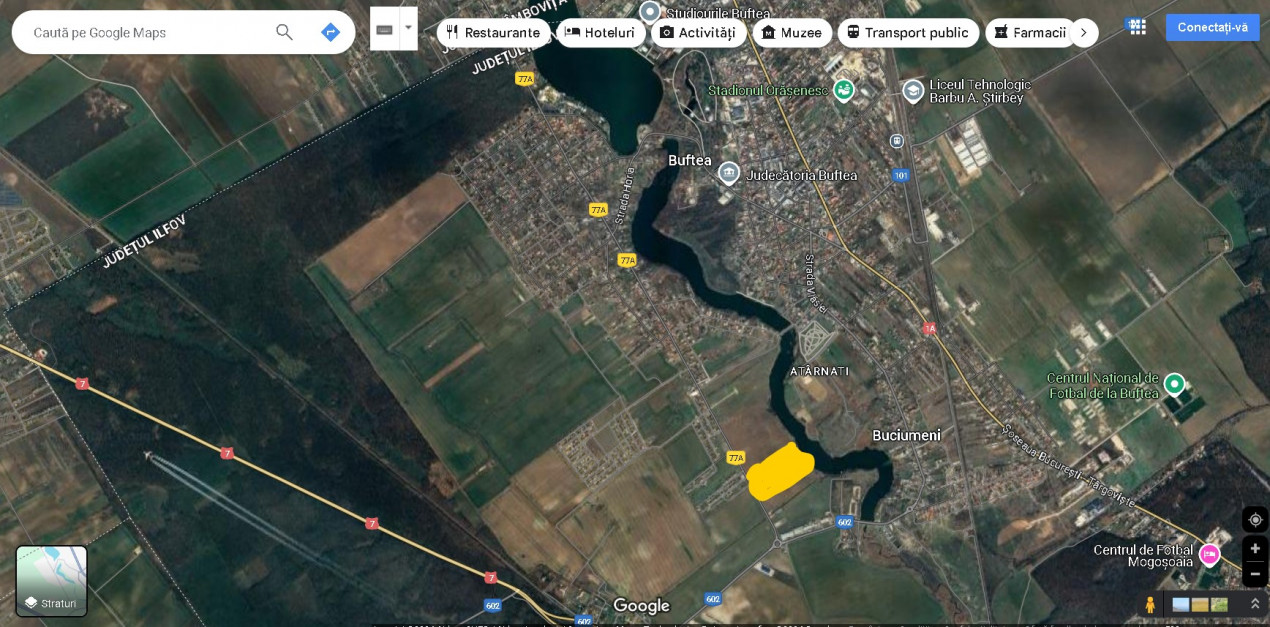Select the search magnifier icon

pos(284,32)
